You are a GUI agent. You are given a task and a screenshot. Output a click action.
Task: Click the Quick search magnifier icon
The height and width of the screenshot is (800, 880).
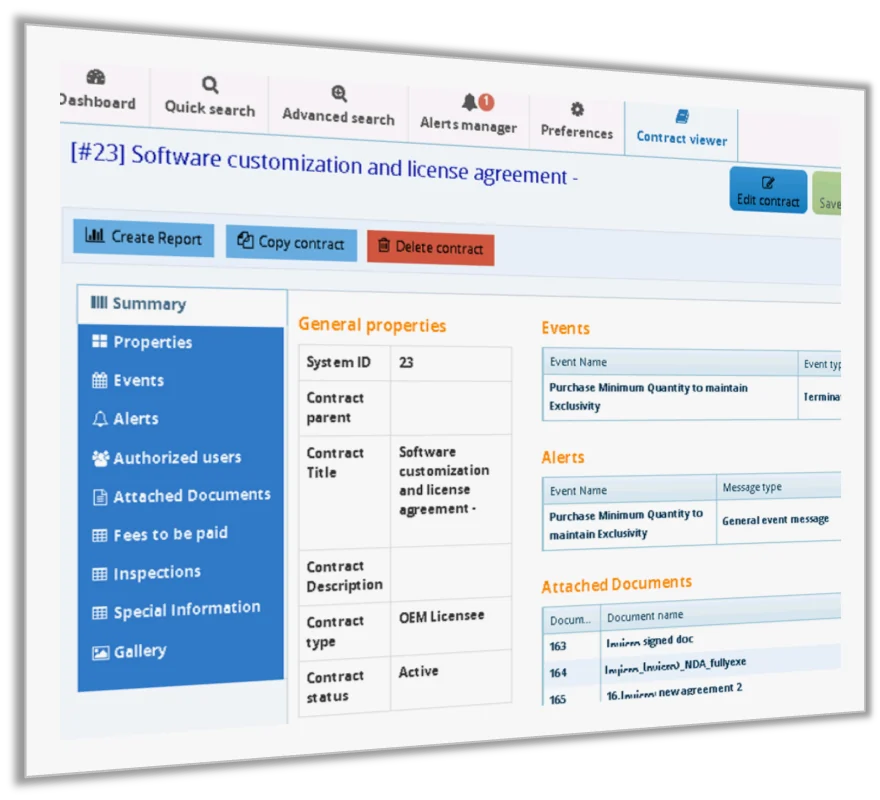pyautogui.click(x=210, y=85)
